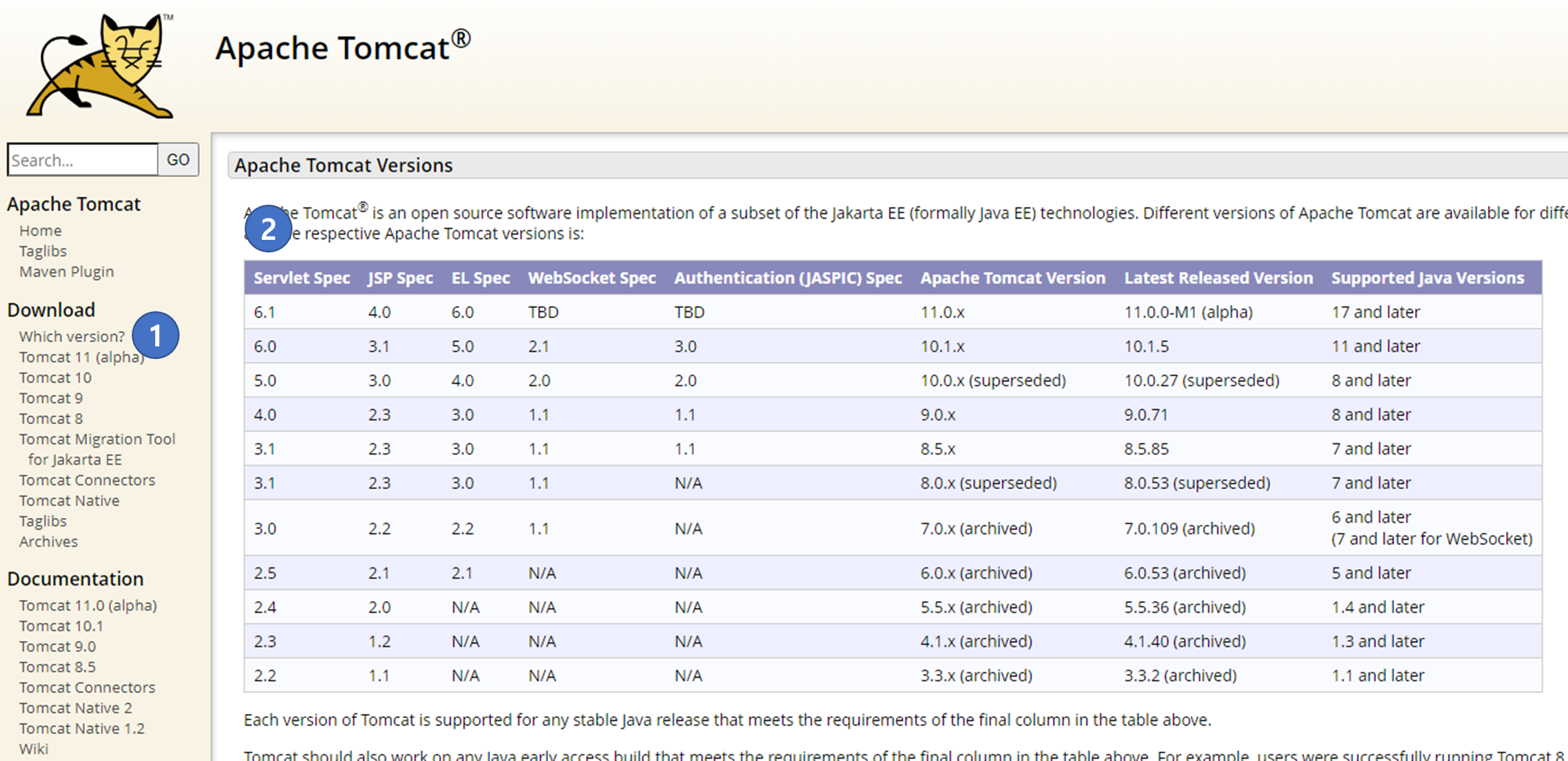Open Taglibs link under Download section
1568x761 pixels.
(43, 520)
